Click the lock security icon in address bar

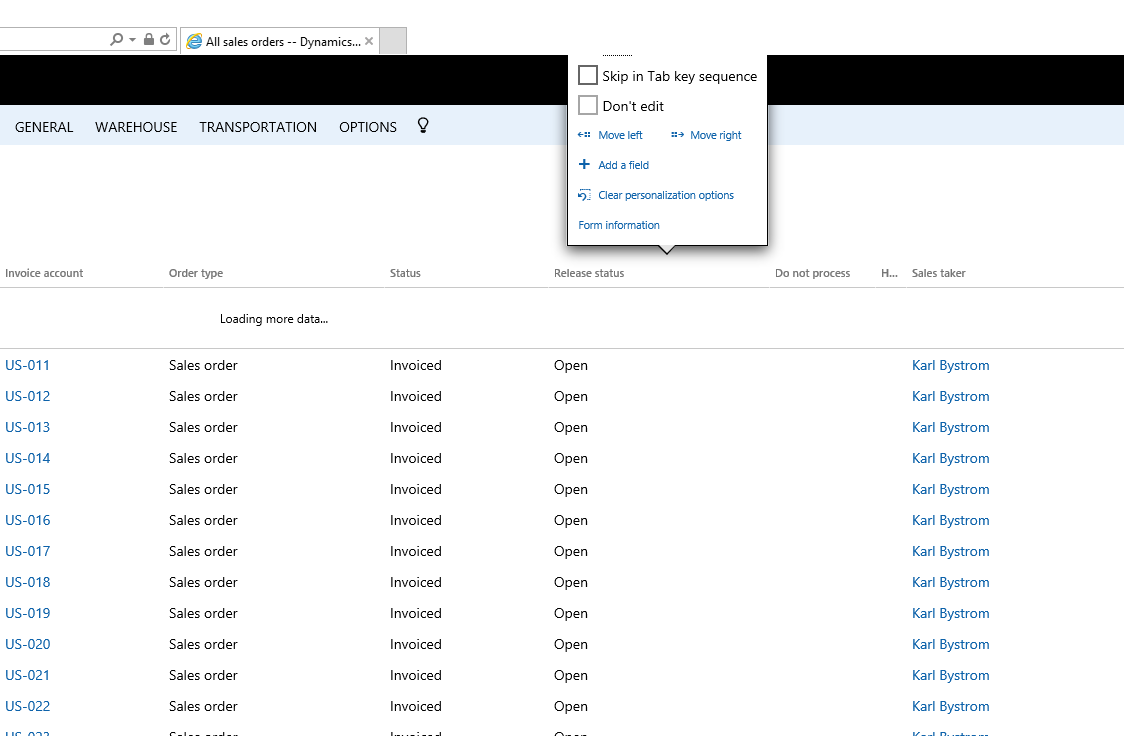tap(149, 40)
